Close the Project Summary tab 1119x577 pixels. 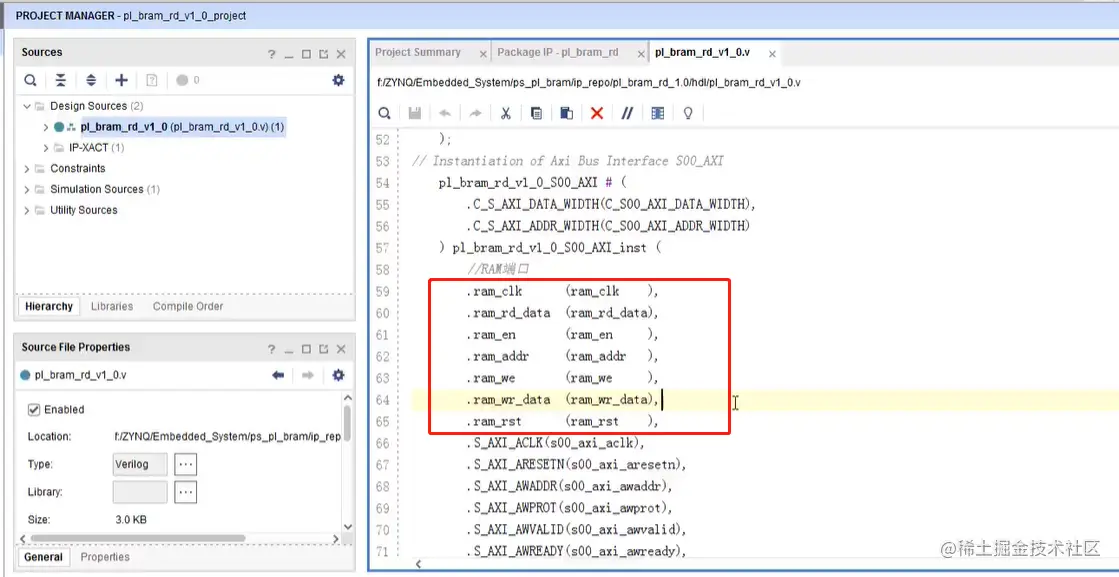point(483,54)
